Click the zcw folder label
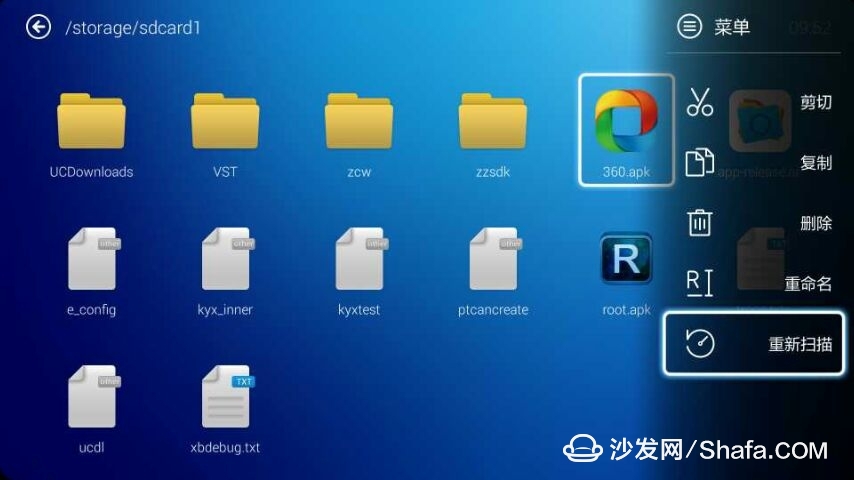The height and width of the screenshot is (480, 854). (x=359, y=172)
